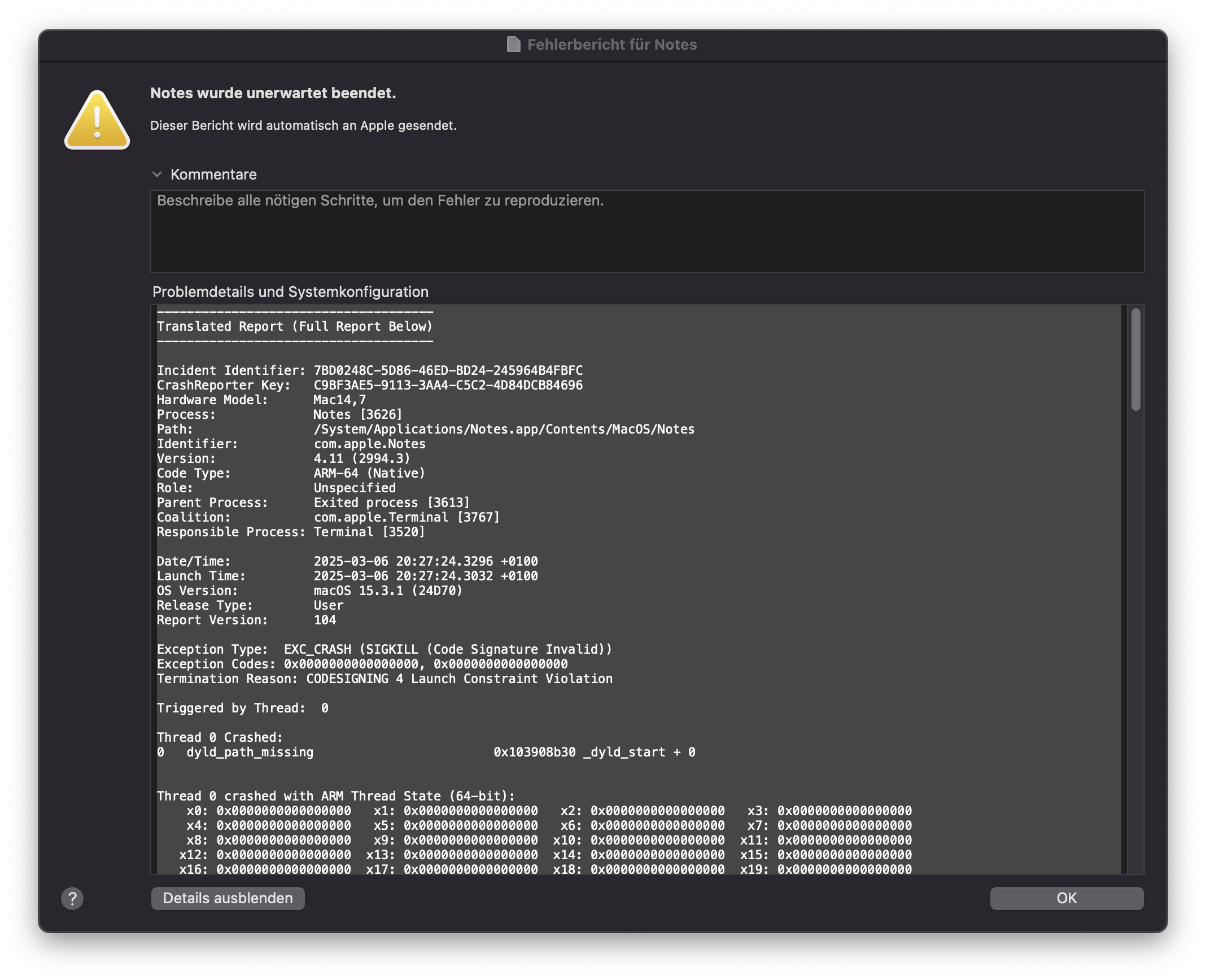Click the Release Type value 'User'
The width and height of the screenshot is (1206, 980).
[x=329, y=605]
